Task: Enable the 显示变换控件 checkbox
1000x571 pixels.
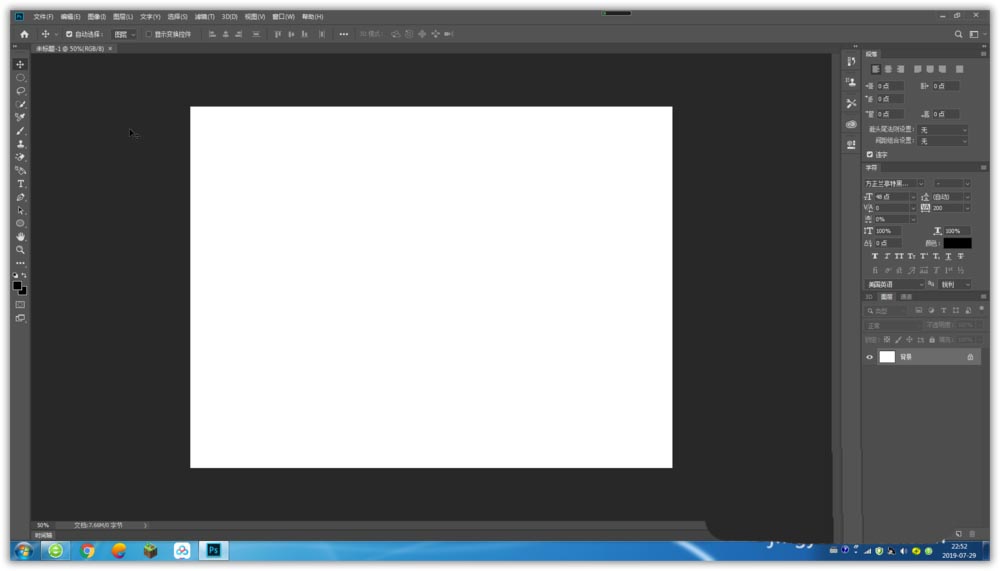Action: tap(149, 34)
